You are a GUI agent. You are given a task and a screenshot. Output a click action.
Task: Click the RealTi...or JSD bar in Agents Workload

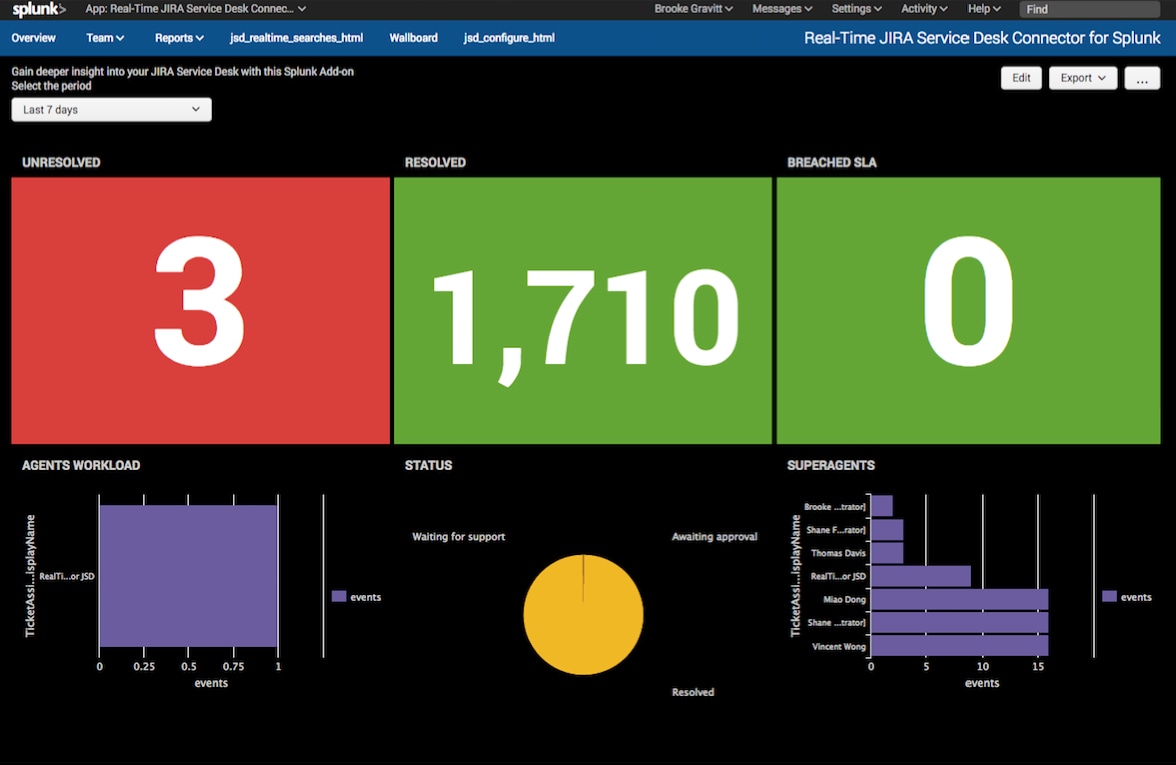tap(188, 575)
